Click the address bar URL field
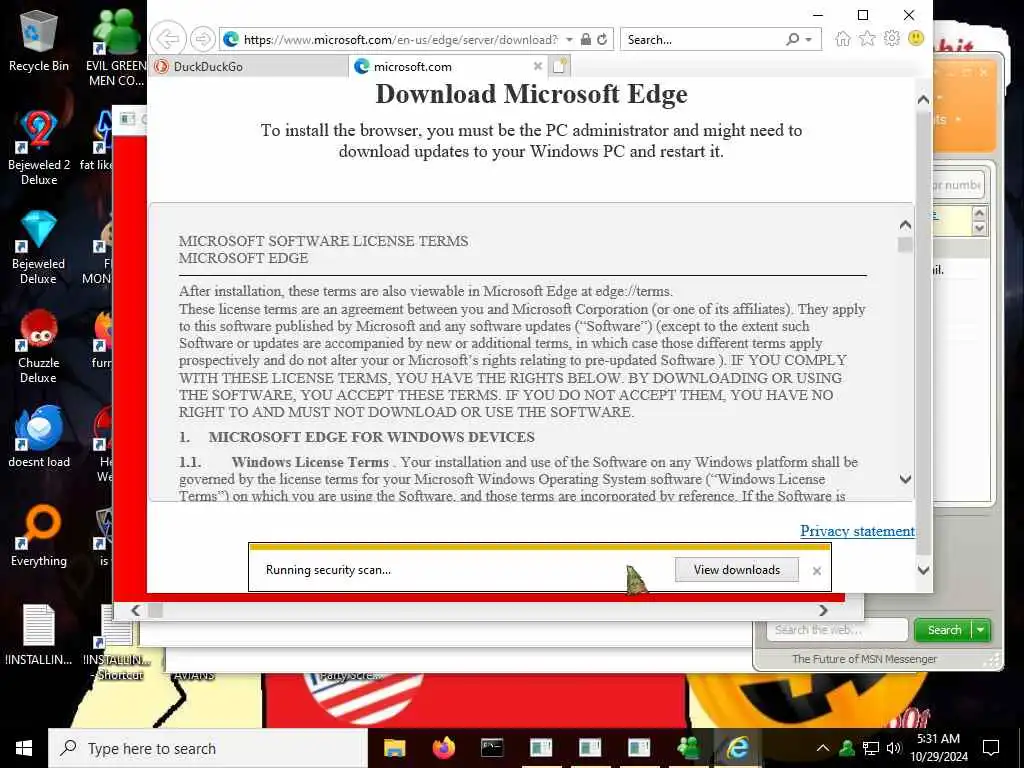The width and height of the screenshot is (1024, 768). point(400,40)
